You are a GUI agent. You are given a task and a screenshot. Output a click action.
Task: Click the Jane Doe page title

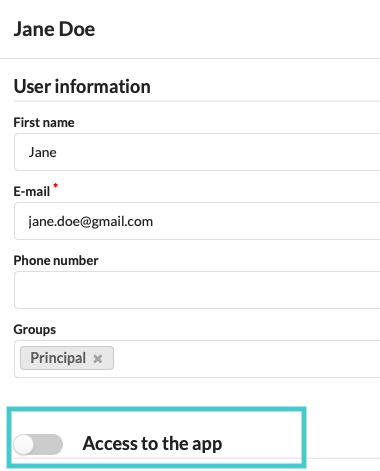[x=54, y=29]
